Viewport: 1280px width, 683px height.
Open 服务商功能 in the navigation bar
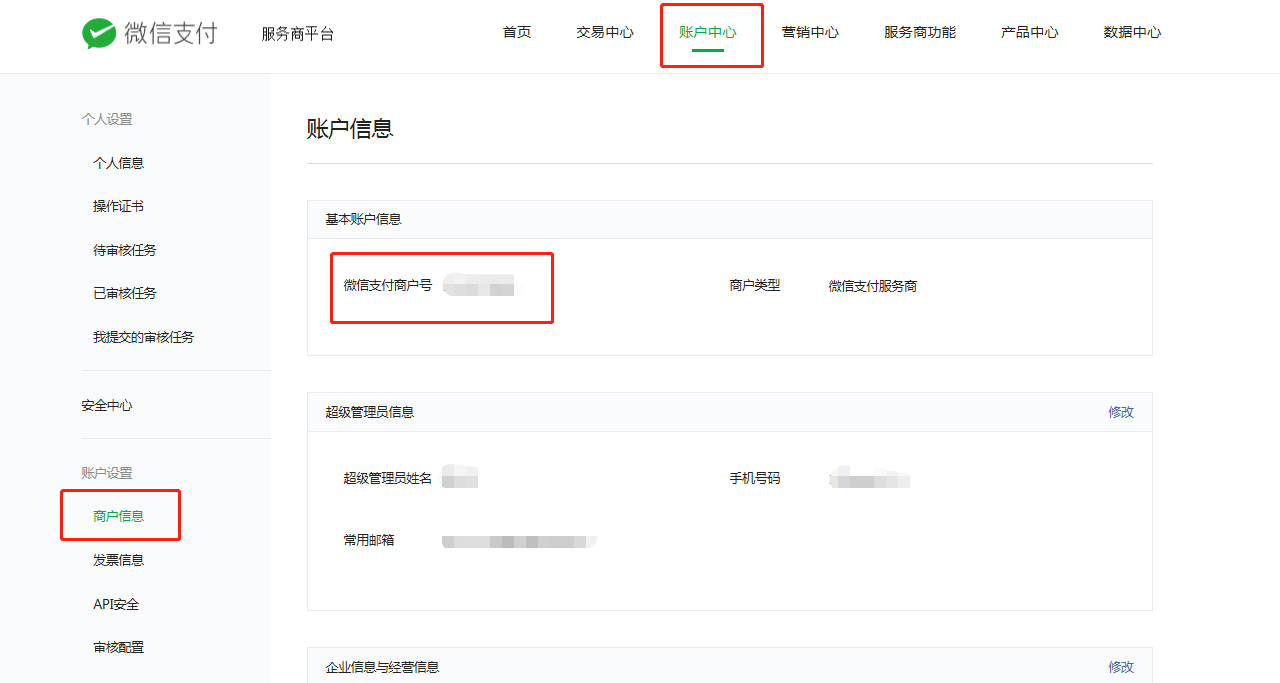[x=920, y=32]
